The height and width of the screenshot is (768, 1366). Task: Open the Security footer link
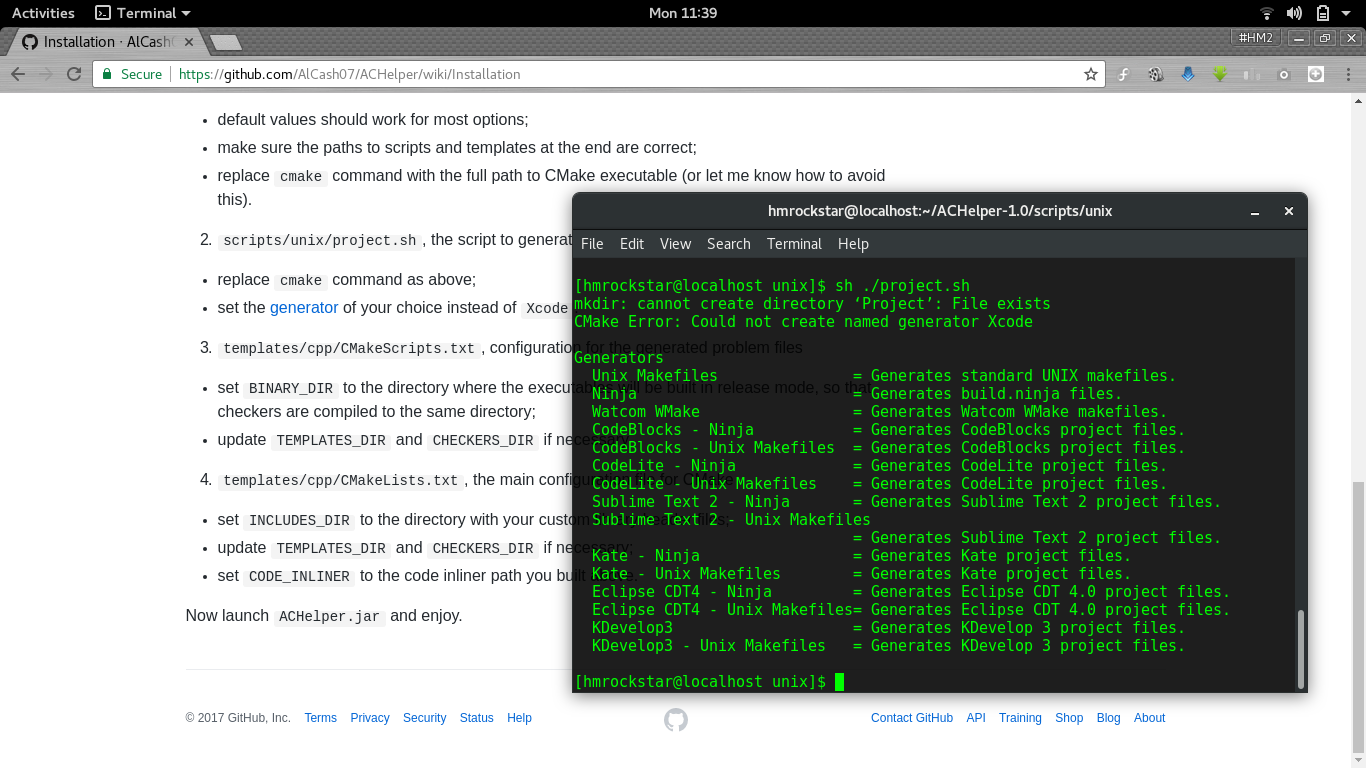point(424,718)
